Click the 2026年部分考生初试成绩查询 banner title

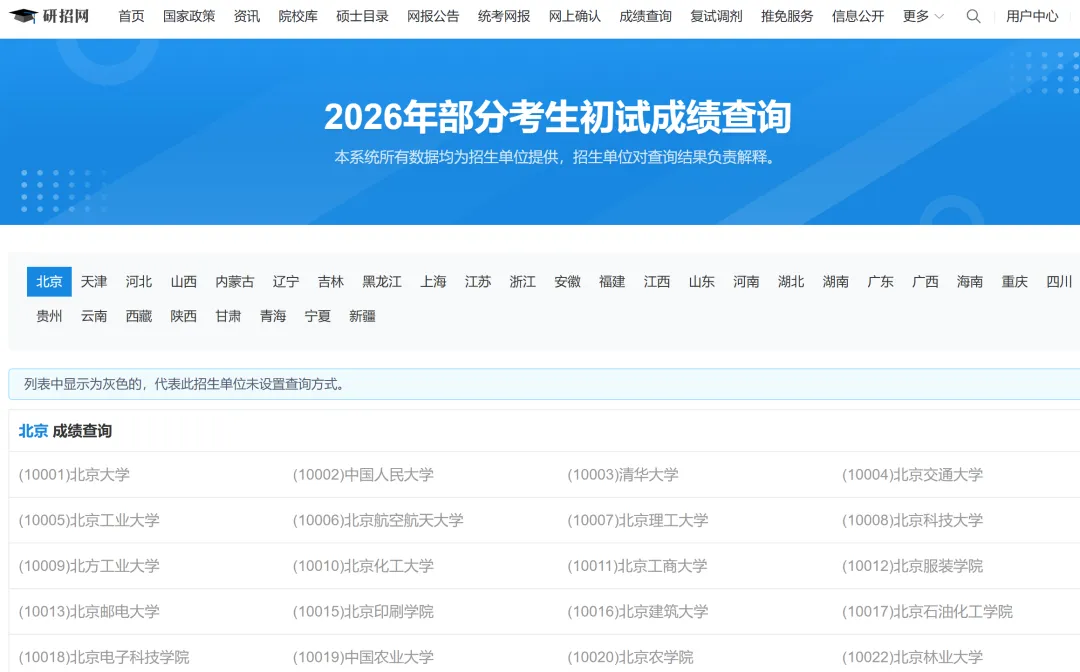point(557,116)
